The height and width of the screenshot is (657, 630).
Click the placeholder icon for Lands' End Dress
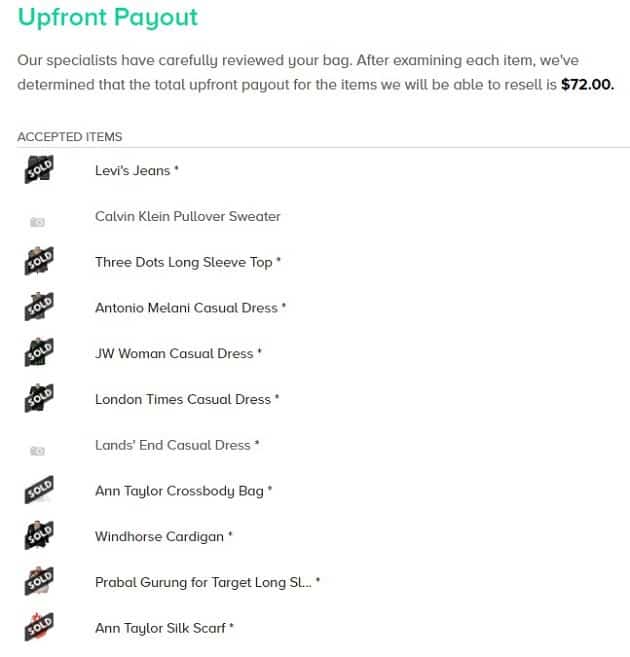click(38, 451)
